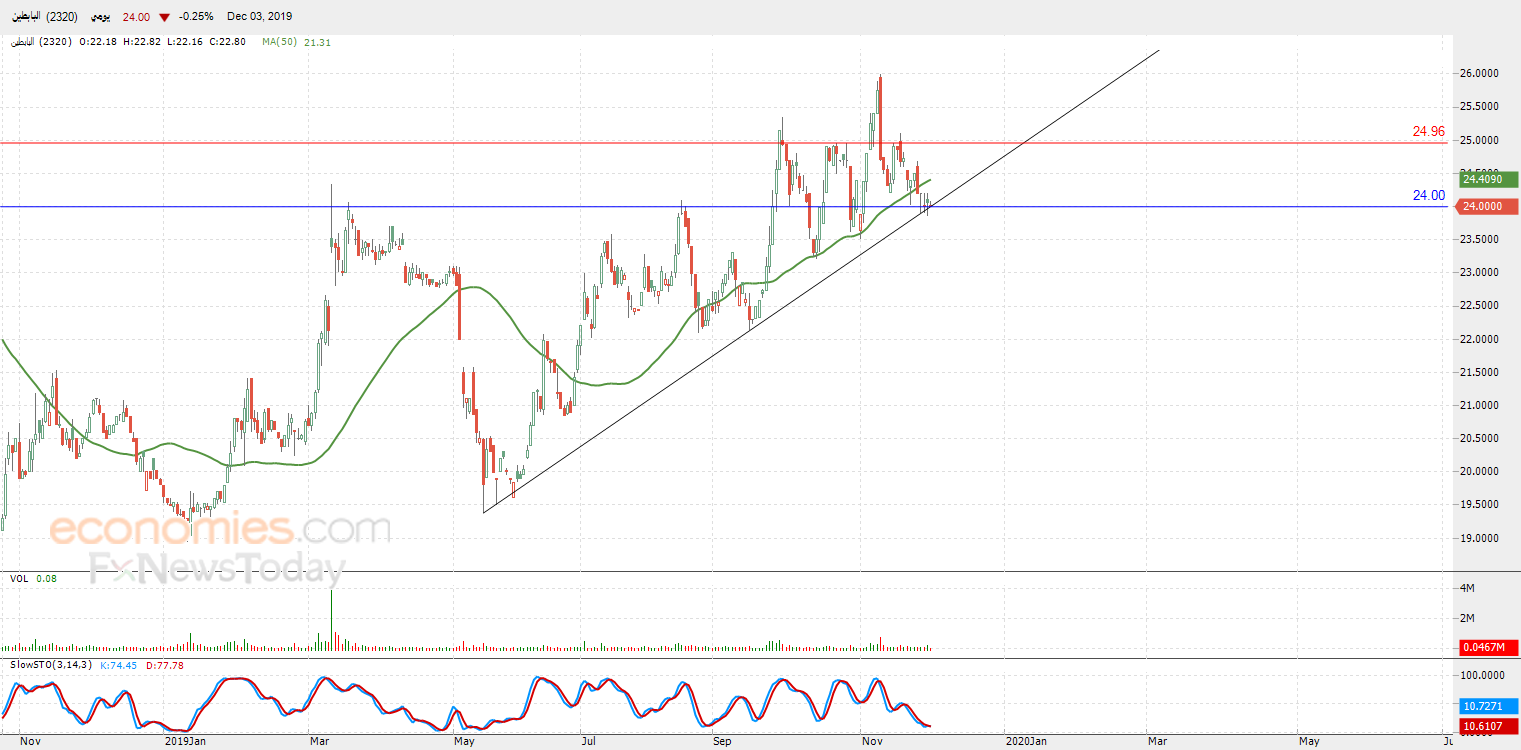This screenshot has height=750, width=1521.
Task: Click the FxNewsToday watermark logo
Action: click(216, 568)
